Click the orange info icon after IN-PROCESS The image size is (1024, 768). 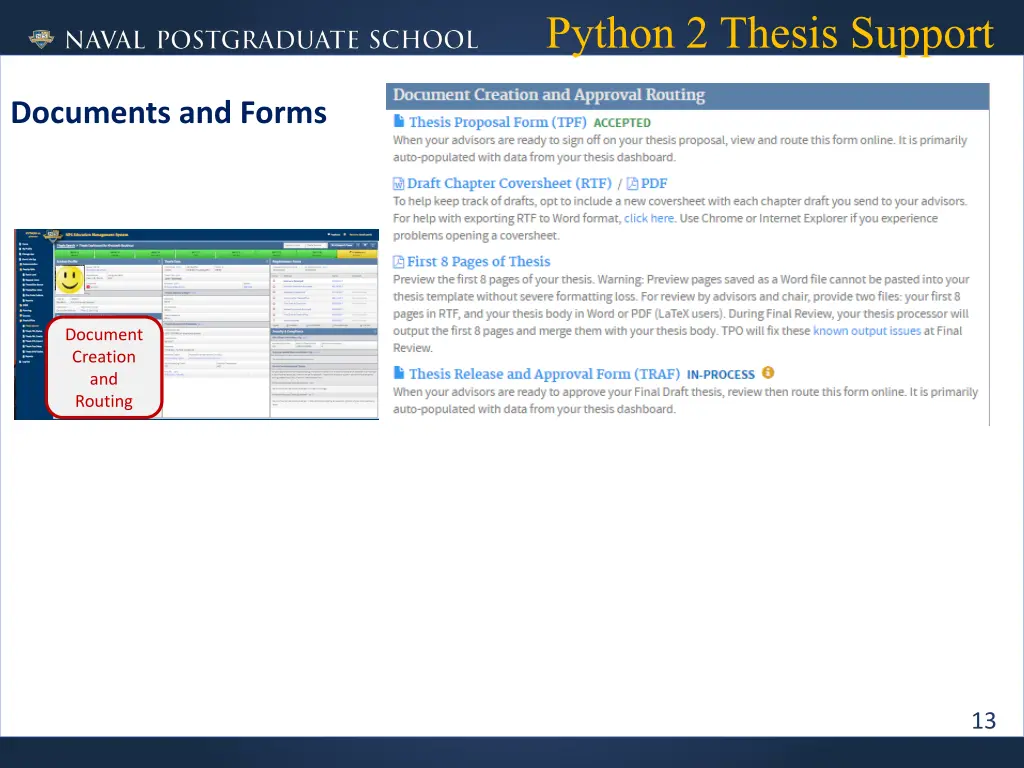coord(768,372)
